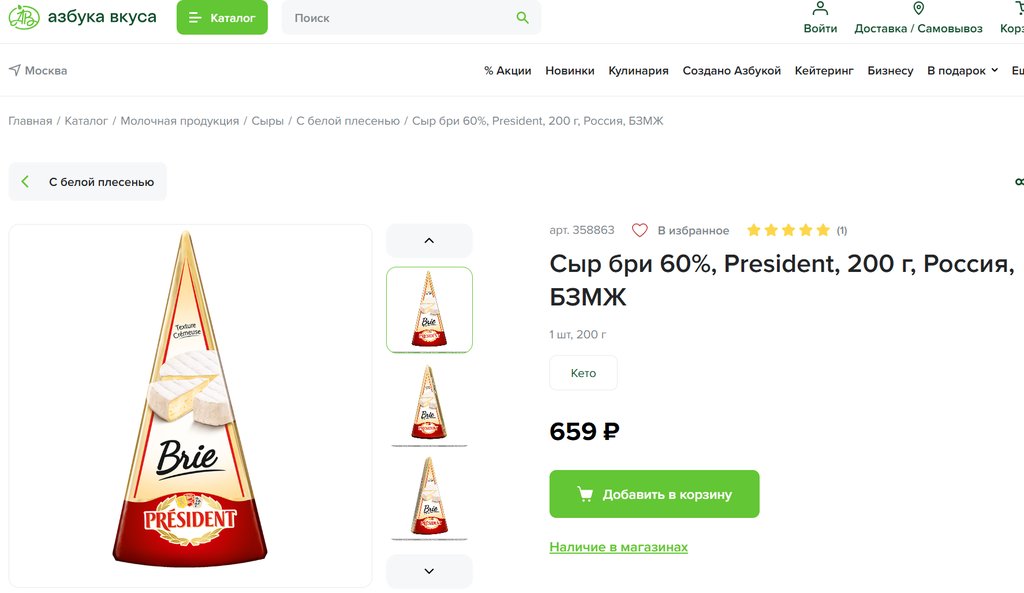
Task: Click into the Поиск search field
Action: click(x=400, y=18)
